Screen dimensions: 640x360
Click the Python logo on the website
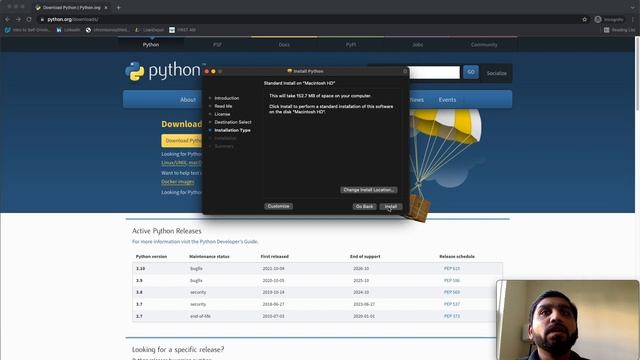point(163,71)
